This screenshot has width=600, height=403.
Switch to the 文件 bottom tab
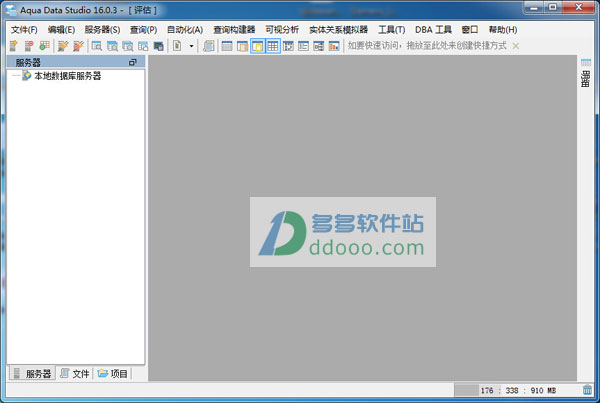75,373
